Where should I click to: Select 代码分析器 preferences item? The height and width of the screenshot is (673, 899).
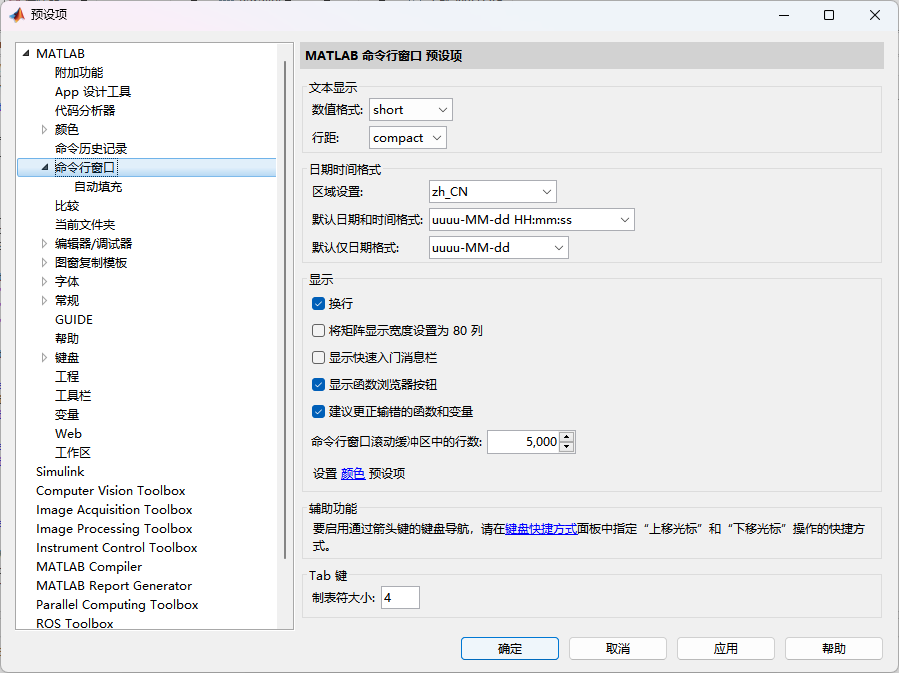pyautogui.click(x=85, y=111)
